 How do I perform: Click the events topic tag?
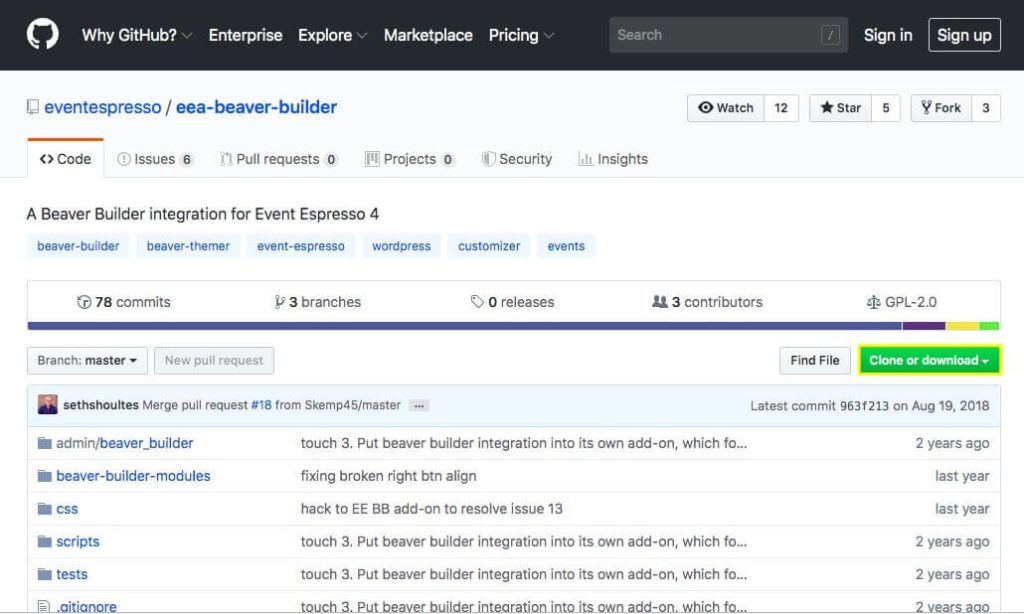[x=566, y=246]
